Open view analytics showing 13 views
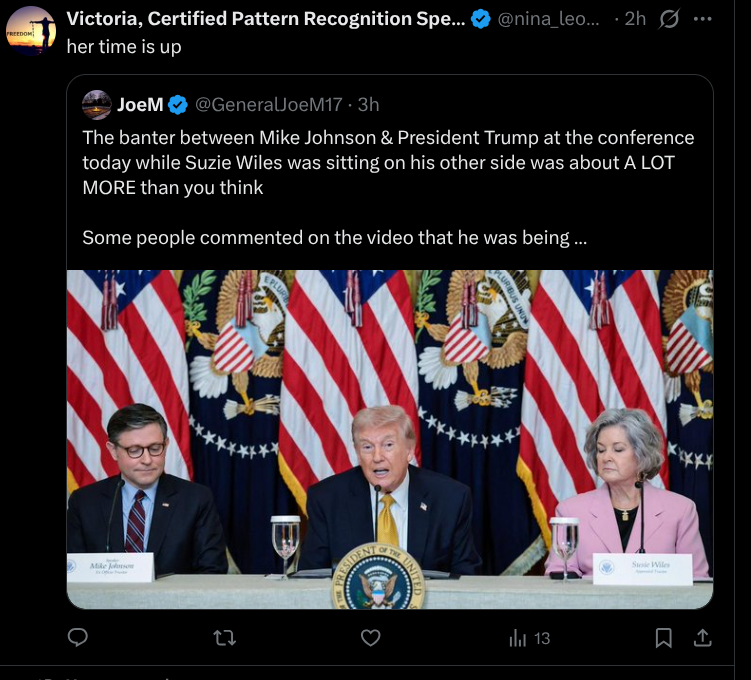 [x=530, y=638]
